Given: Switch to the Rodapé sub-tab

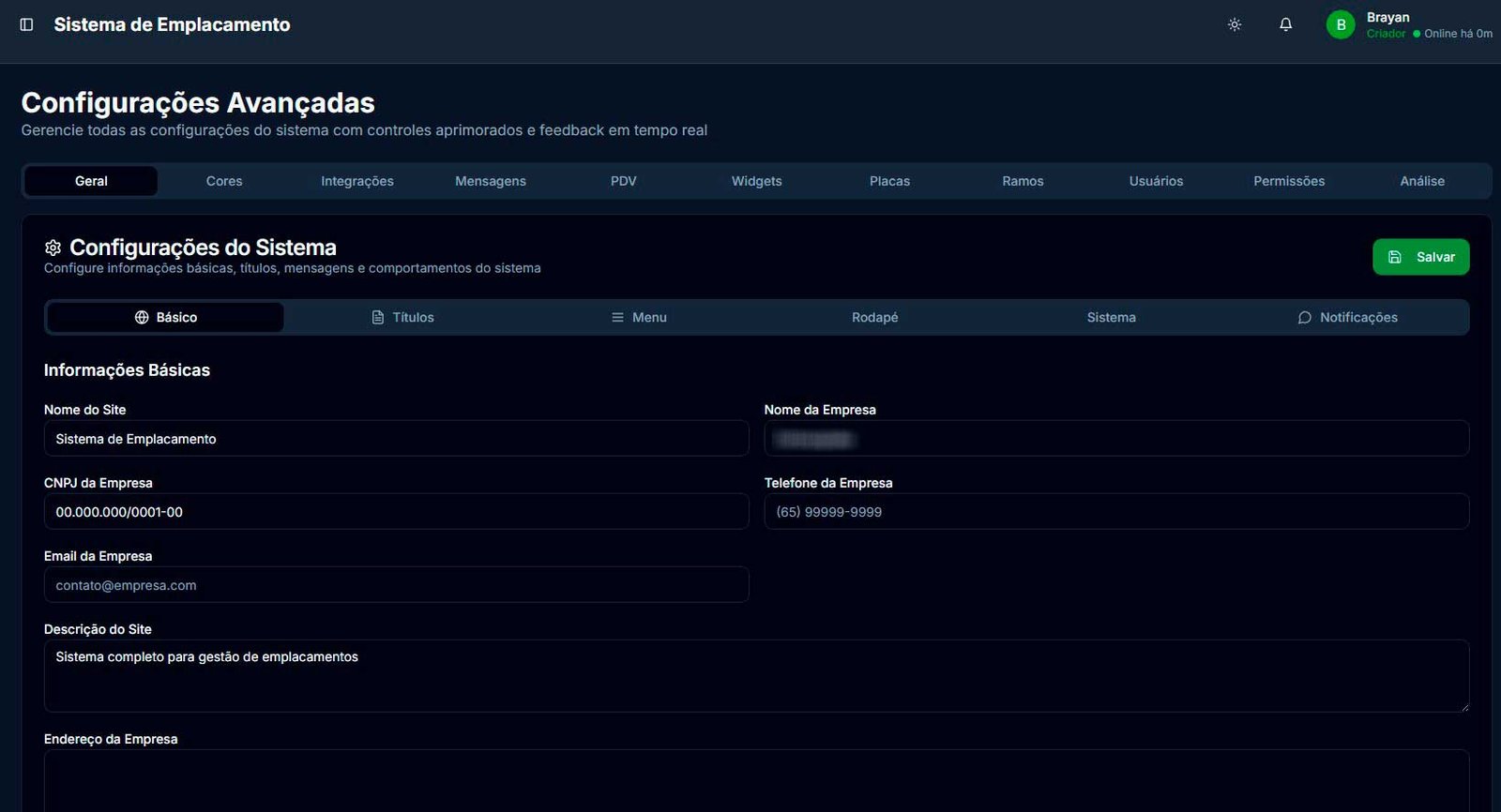Looking at the screenshot, I should (875, 318).
